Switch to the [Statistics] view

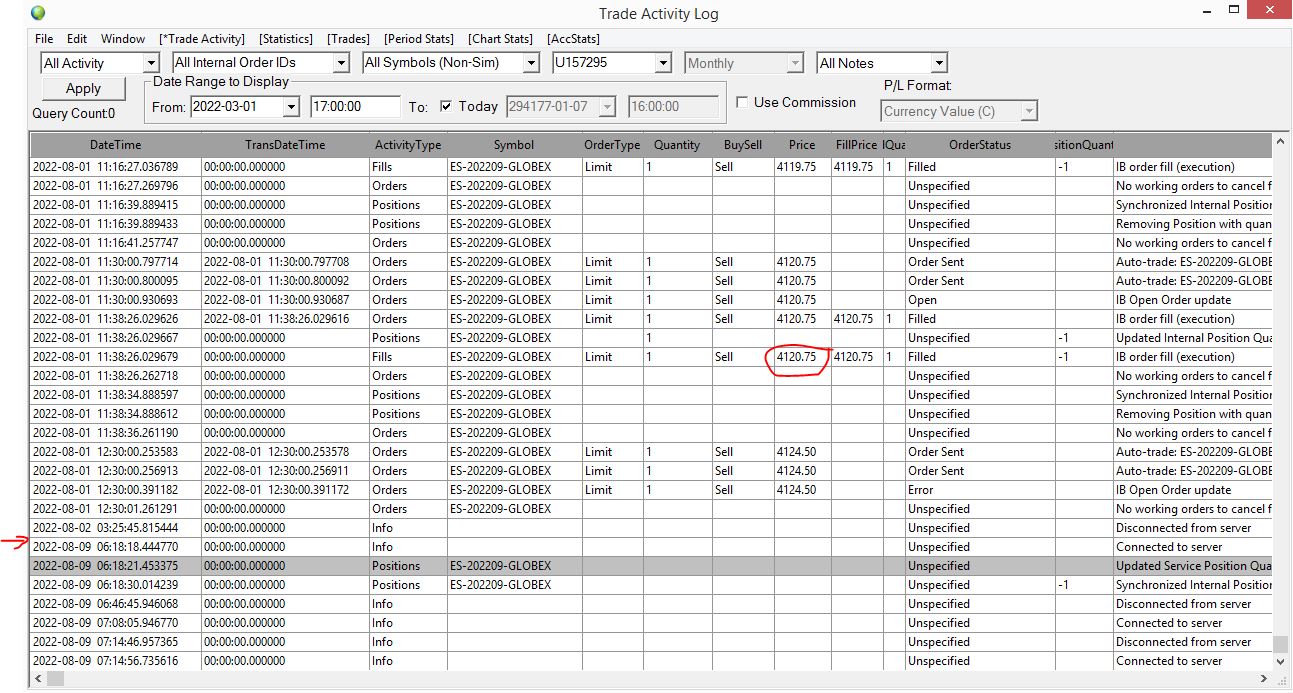pos(286,39)
